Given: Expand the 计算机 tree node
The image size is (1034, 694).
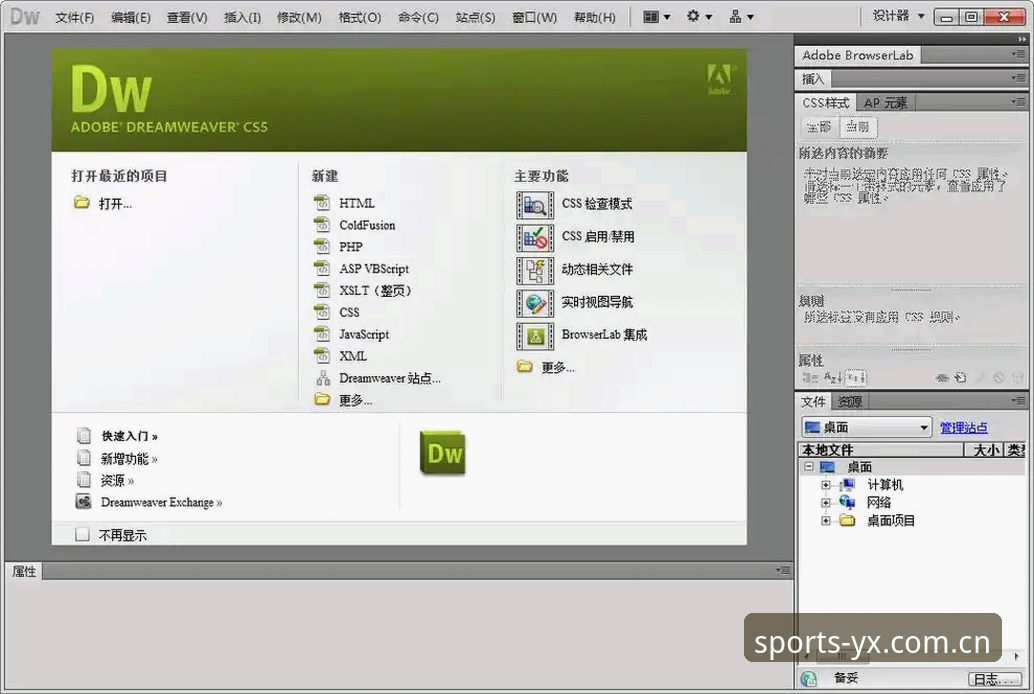Looking at the screenshot, I should pyautogui.click(x=825, y=485).
